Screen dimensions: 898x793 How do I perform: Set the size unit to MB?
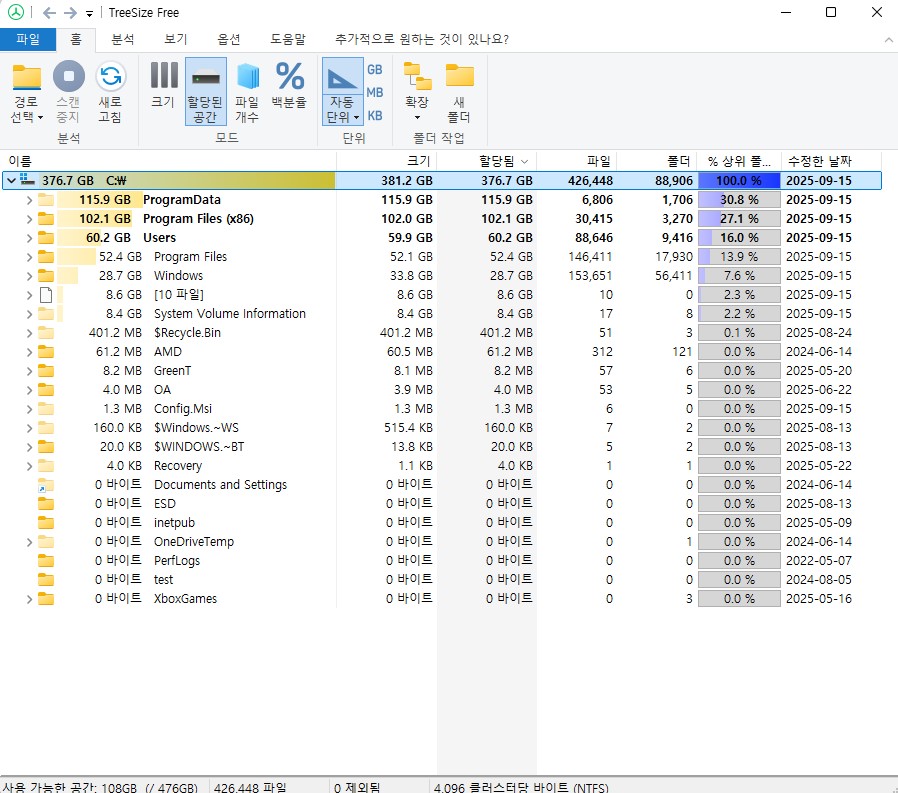[375, 92]
